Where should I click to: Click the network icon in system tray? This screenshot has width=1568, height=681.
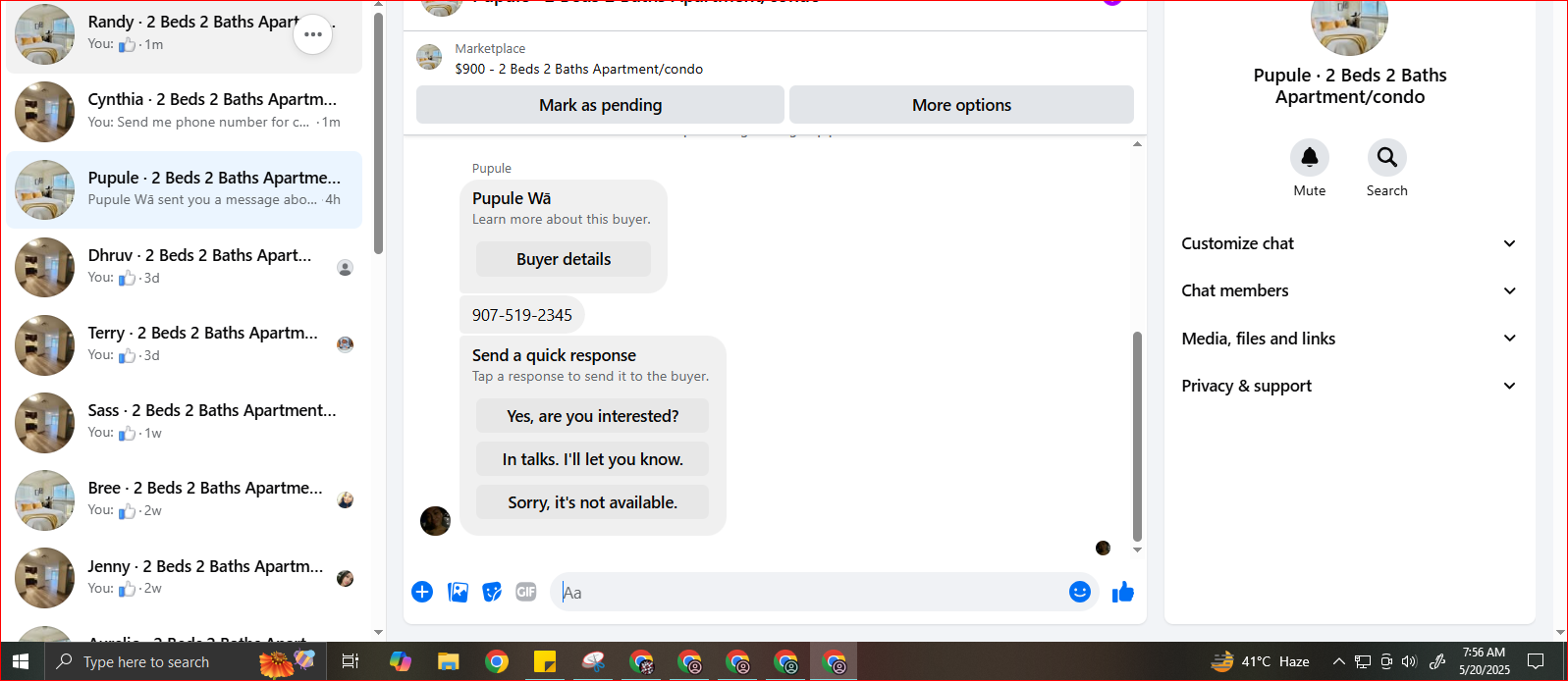1363,661
